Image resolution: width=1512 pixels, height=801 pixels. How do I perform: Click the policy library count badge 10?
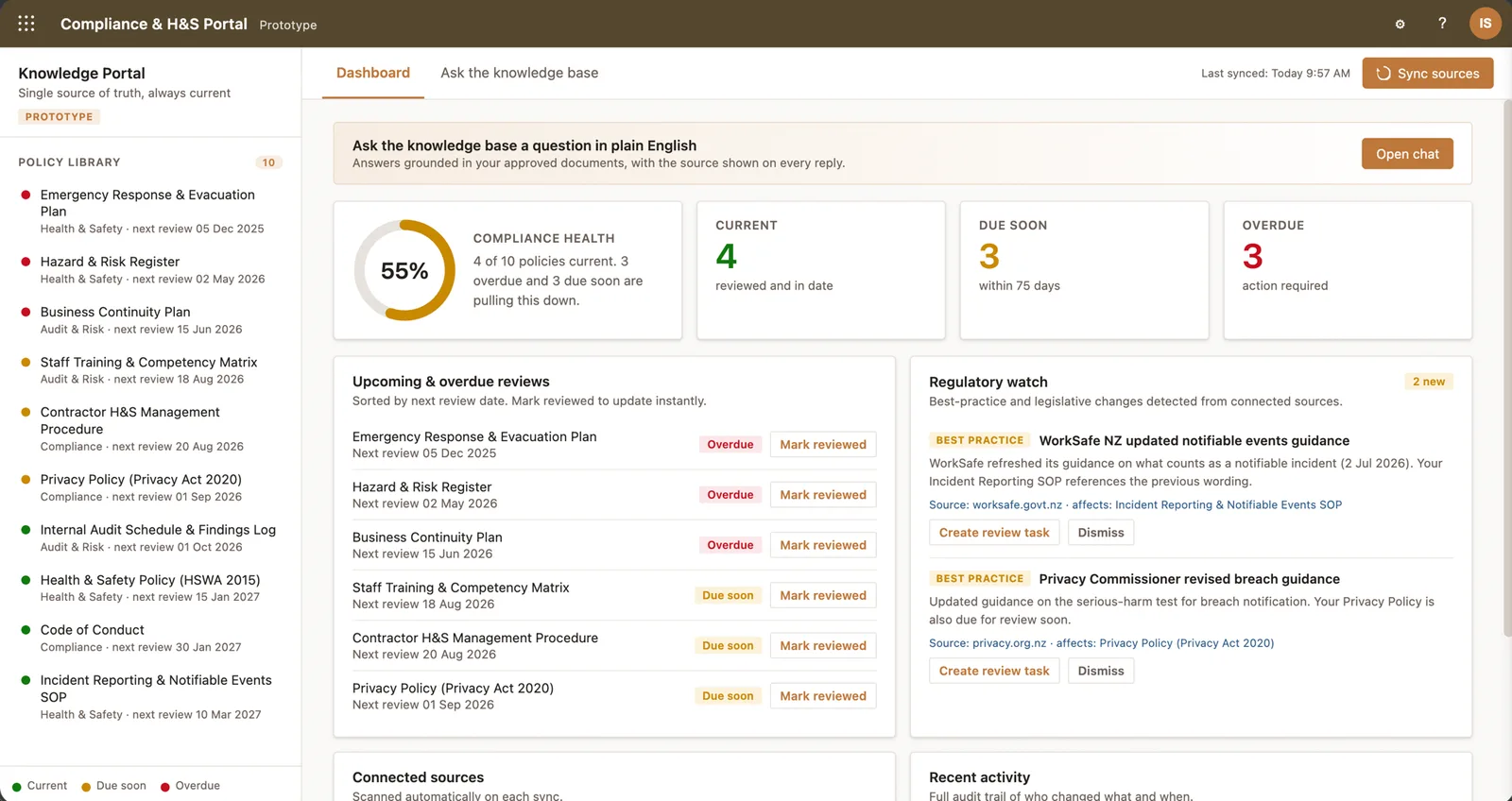tap(268, 162)
